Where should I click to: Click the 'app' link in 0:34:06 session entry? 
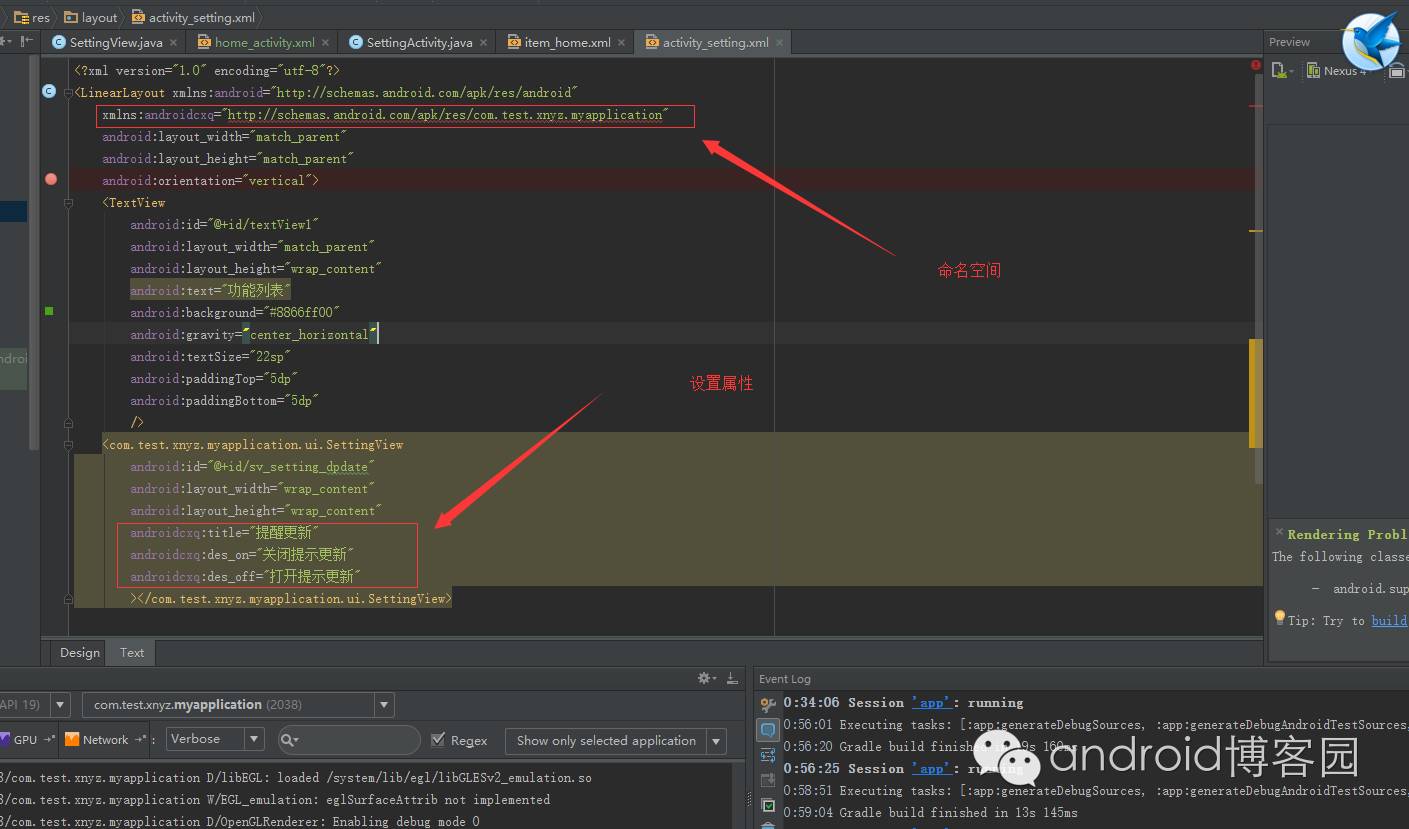click(x=932, y=703)
